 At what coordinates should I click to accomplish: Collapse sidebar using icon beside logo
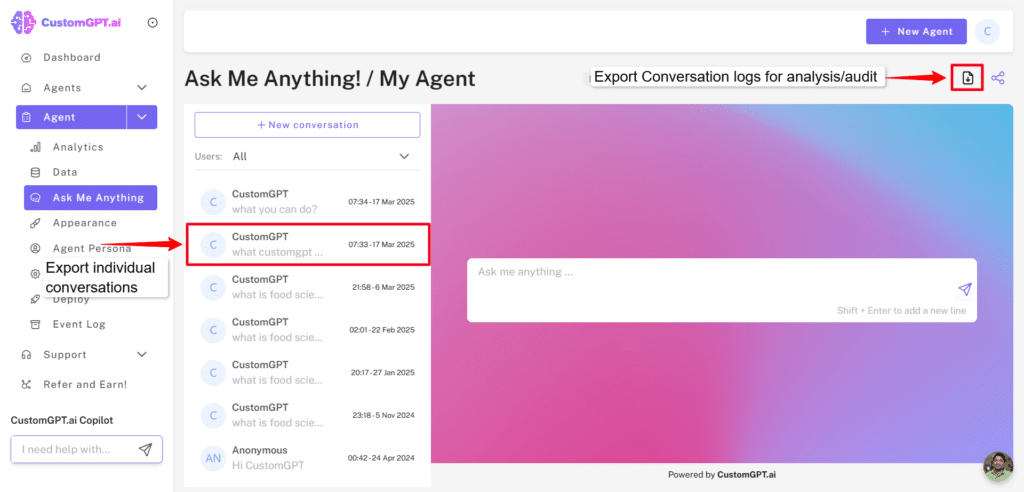[x=152, y=22]
